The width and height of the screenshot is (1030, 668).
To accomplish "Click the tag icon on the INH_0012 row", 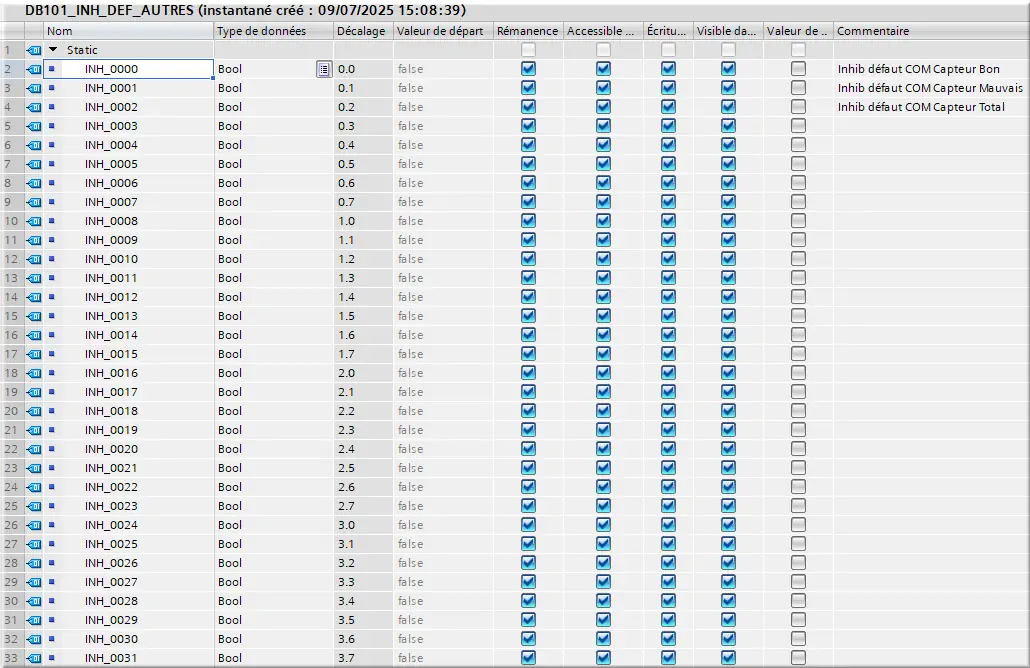I will [x=34, y=297].
